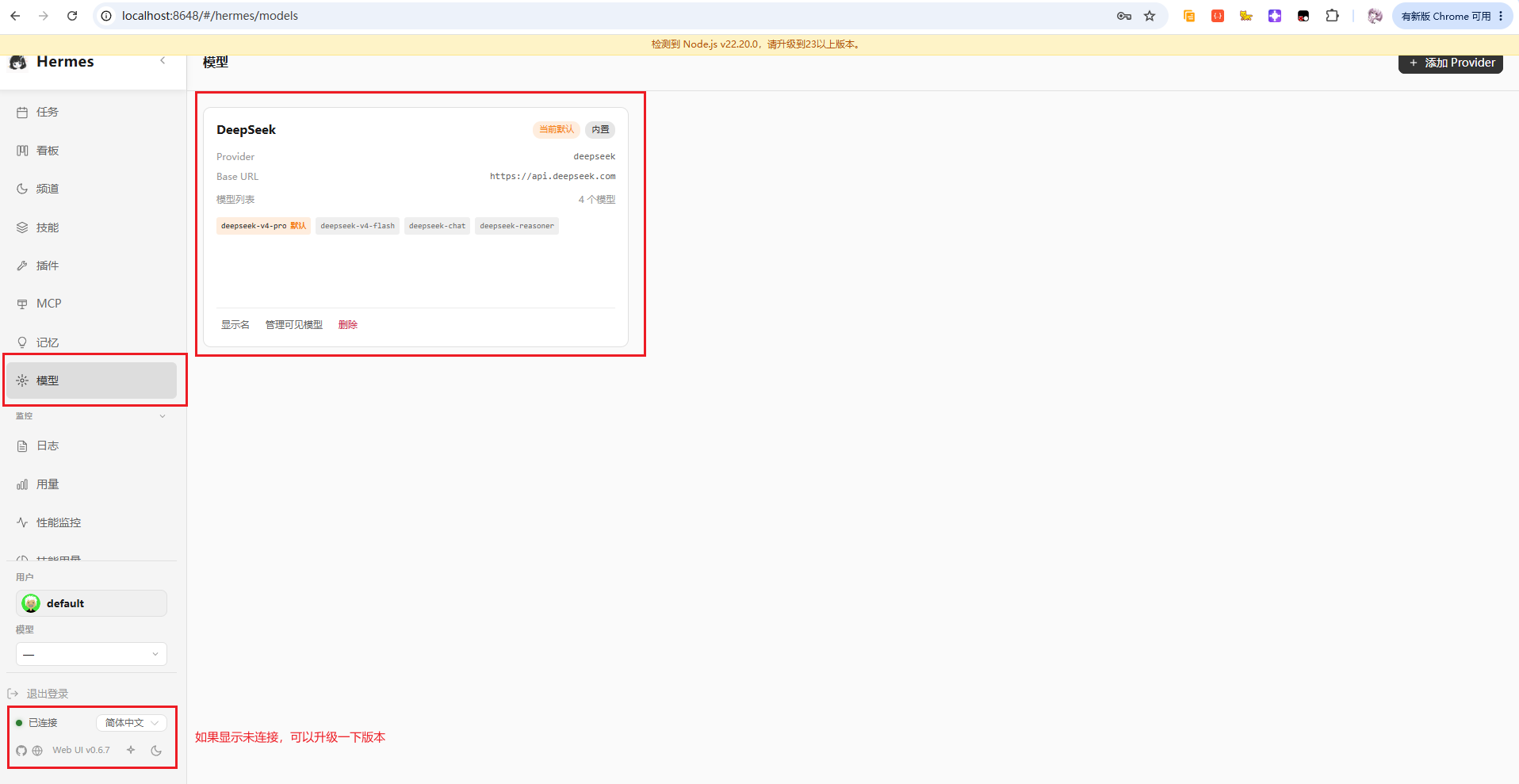Click 管理可见模型 on the DeepSeek card

(294, 325)
